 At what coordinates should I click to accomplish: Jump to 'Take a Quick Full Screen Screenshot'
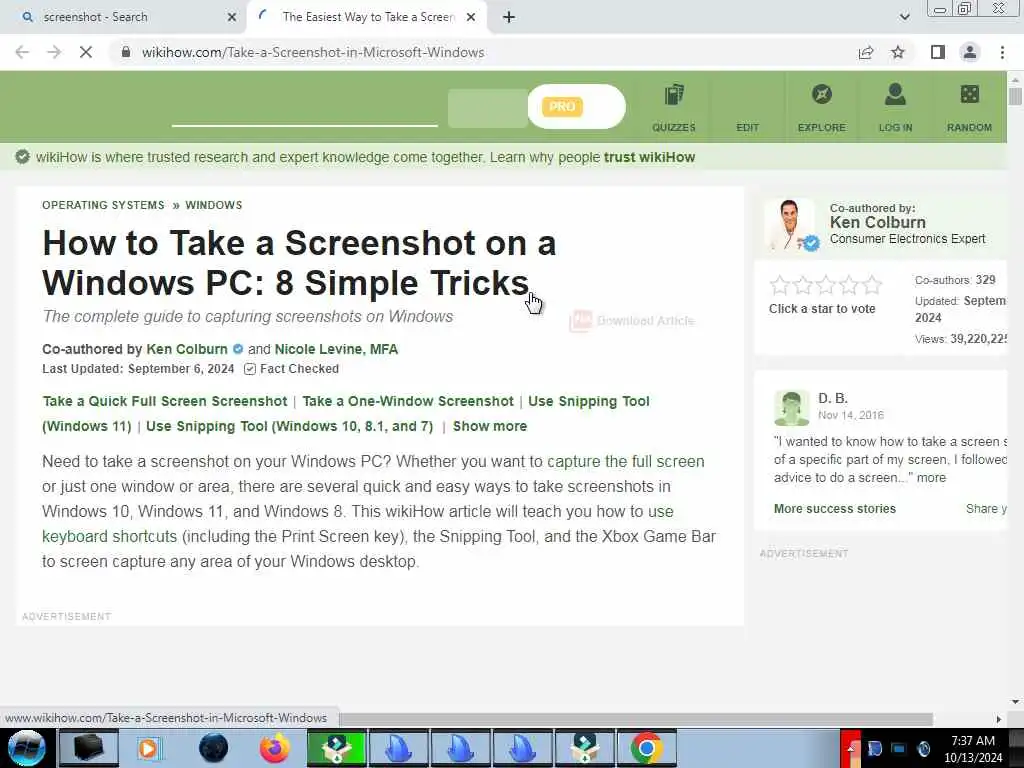[165, 401]
